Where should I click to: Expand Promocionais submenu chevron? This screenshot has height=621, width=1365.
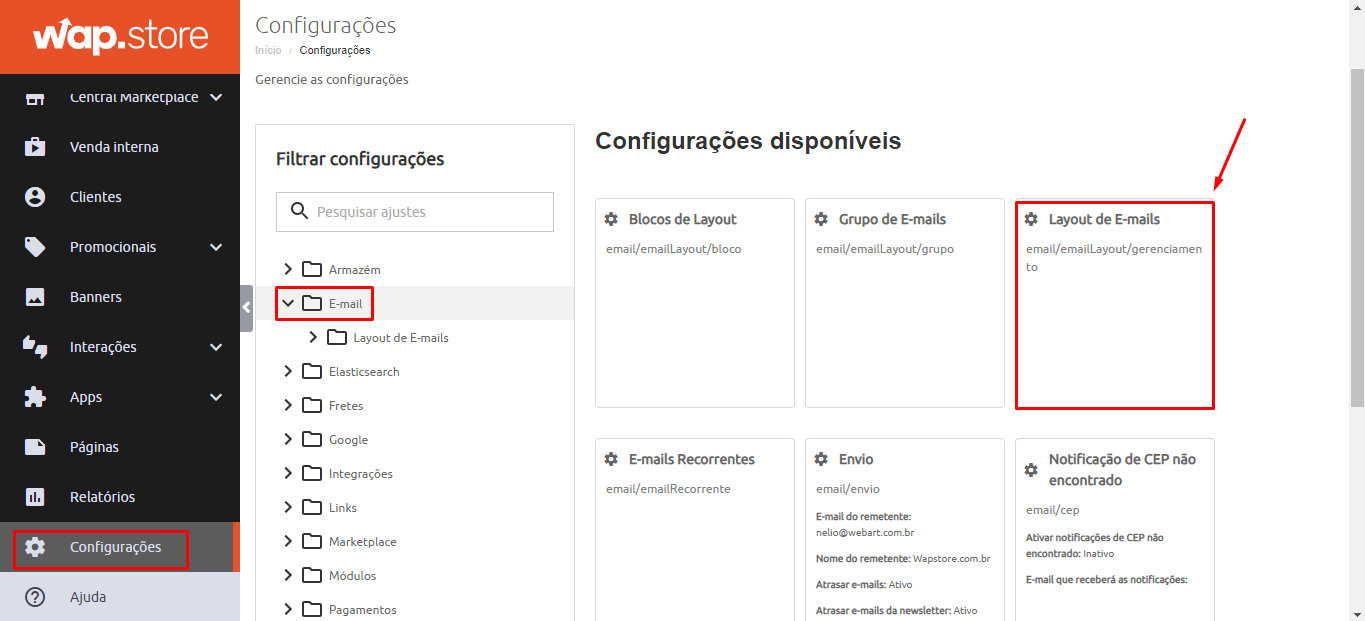pos(216,247)
